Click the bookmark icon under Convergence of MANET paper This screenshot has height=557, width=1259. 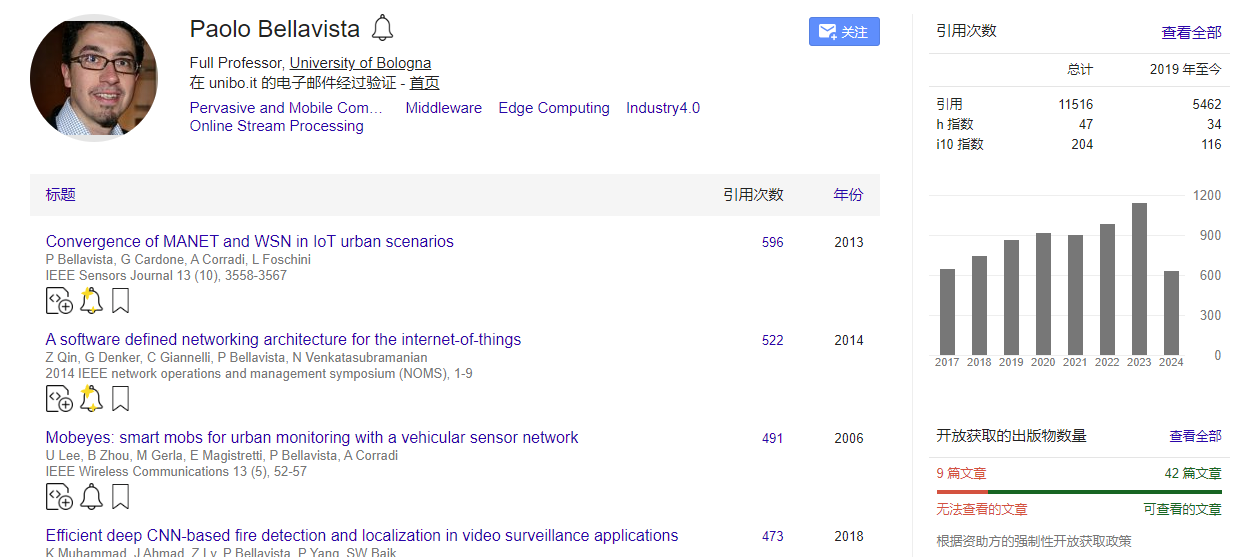(x=120, y=301)
